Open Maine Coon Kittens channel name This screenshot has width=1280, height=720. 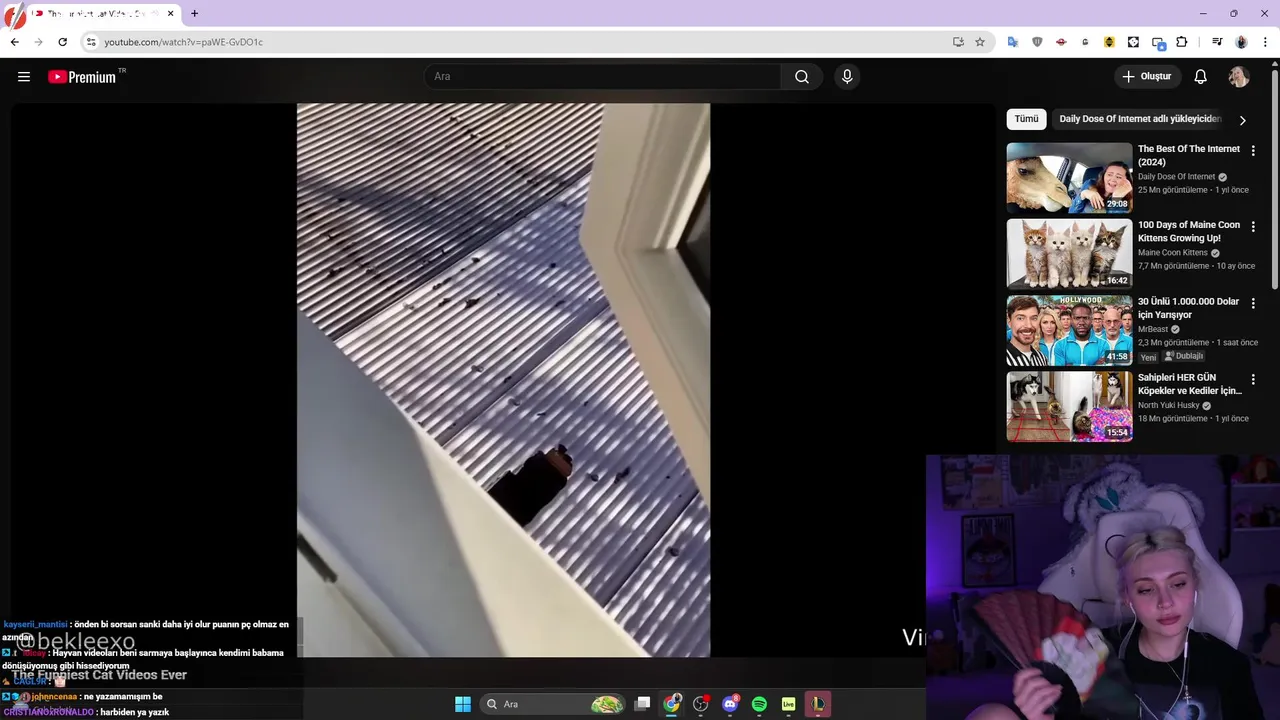point(1173,253)
